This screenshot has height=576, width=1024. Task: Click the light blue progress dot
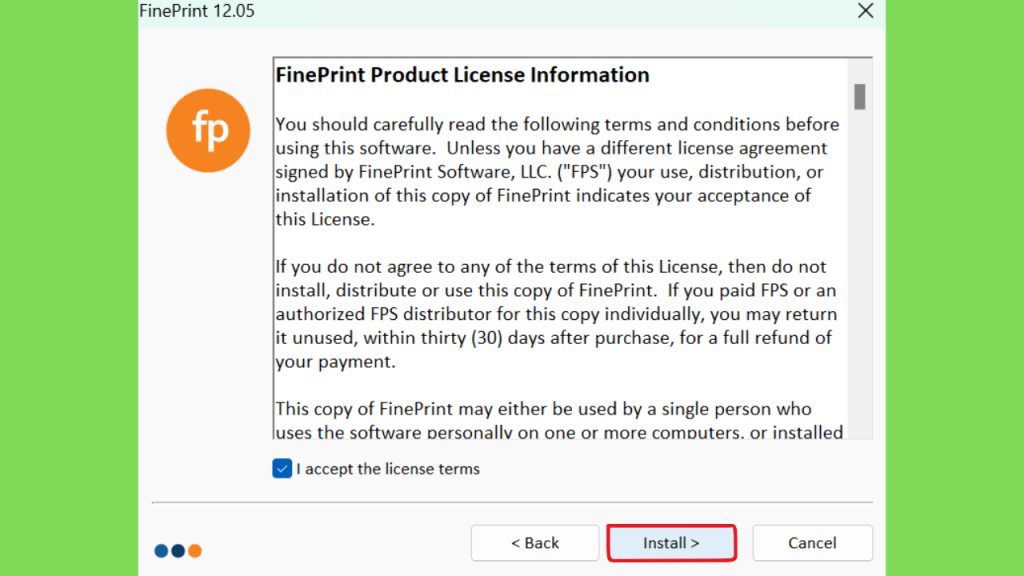(x=161, y=551)
